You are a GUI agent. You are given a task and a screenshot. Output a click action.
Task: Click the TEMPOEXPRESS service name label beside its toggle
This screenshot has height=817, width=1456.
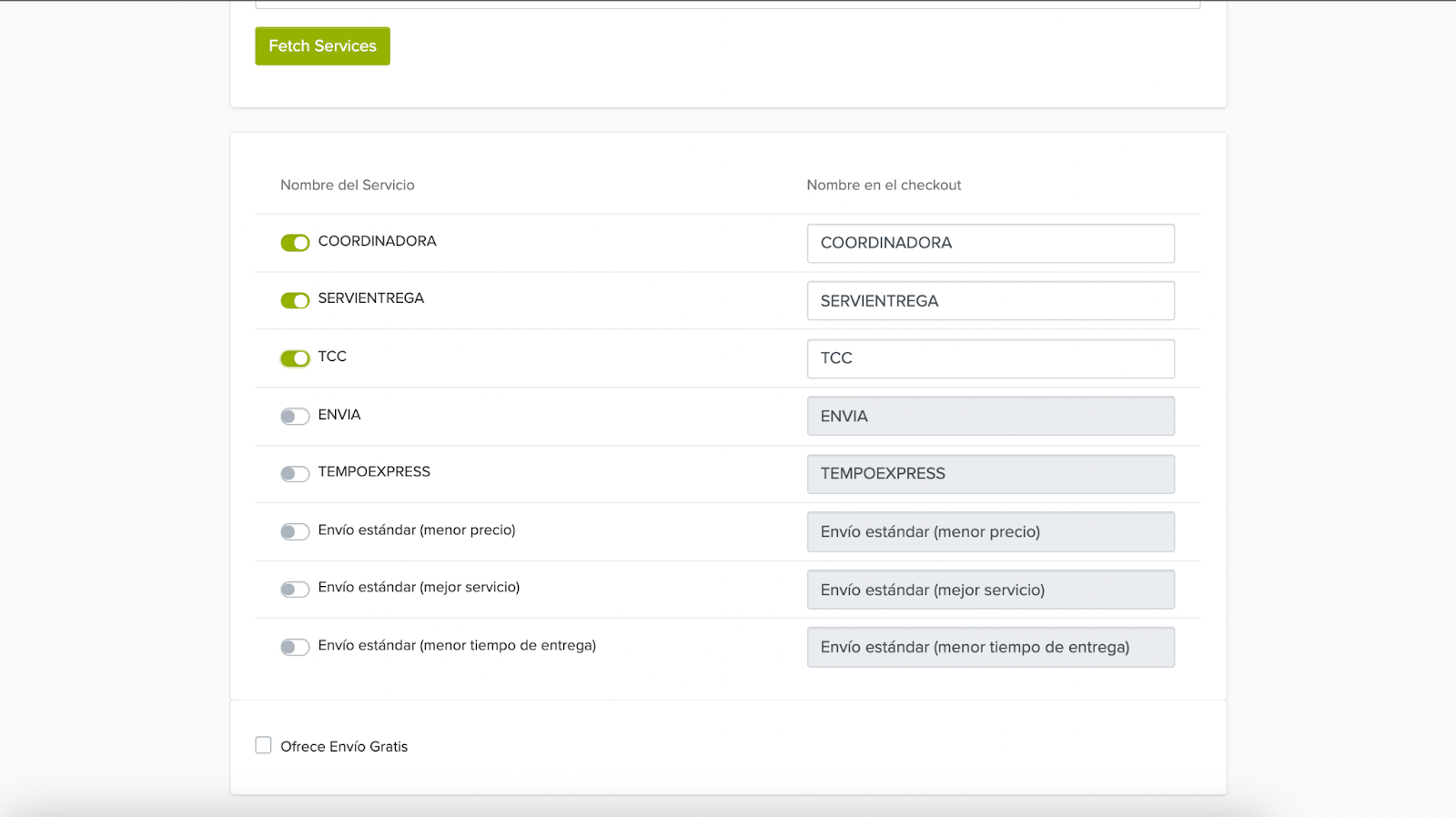(374, 472)
